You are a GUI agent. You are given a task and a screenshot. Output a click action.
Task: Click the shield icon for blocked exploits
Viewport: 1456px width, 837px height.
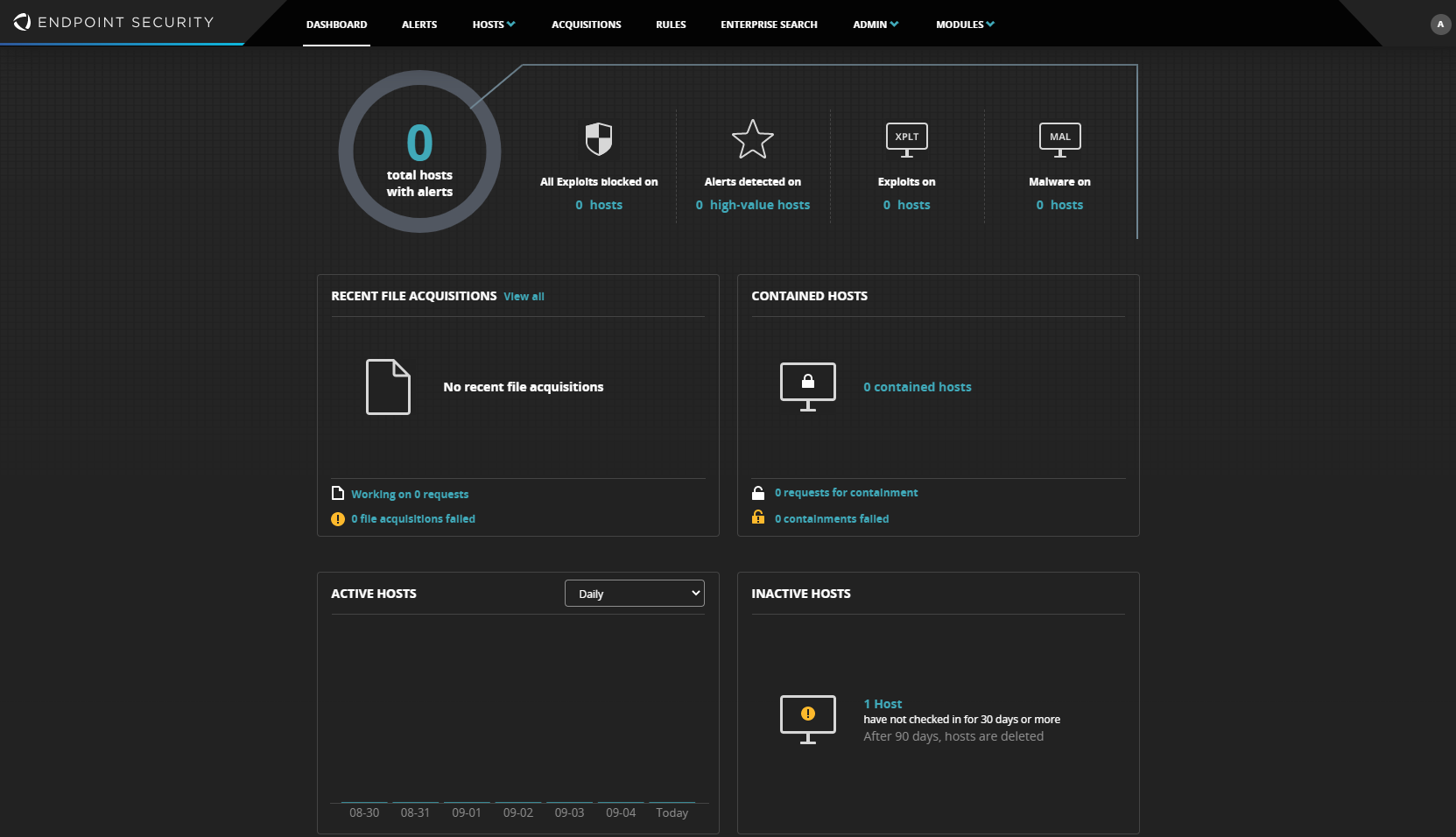(599, 139)
